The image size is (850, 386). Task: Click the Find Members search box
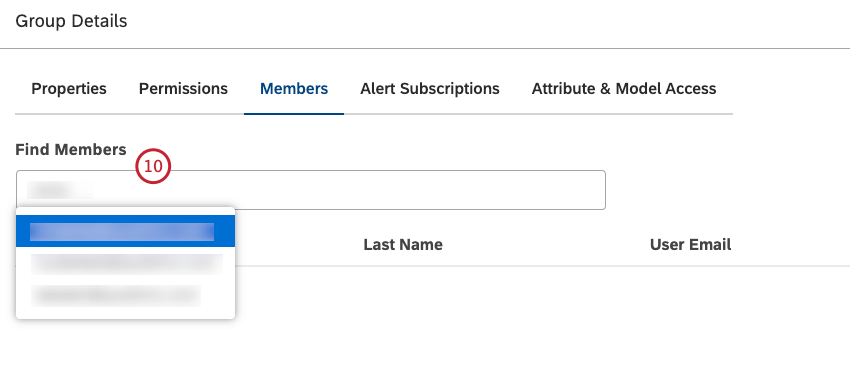pos(311,190)
